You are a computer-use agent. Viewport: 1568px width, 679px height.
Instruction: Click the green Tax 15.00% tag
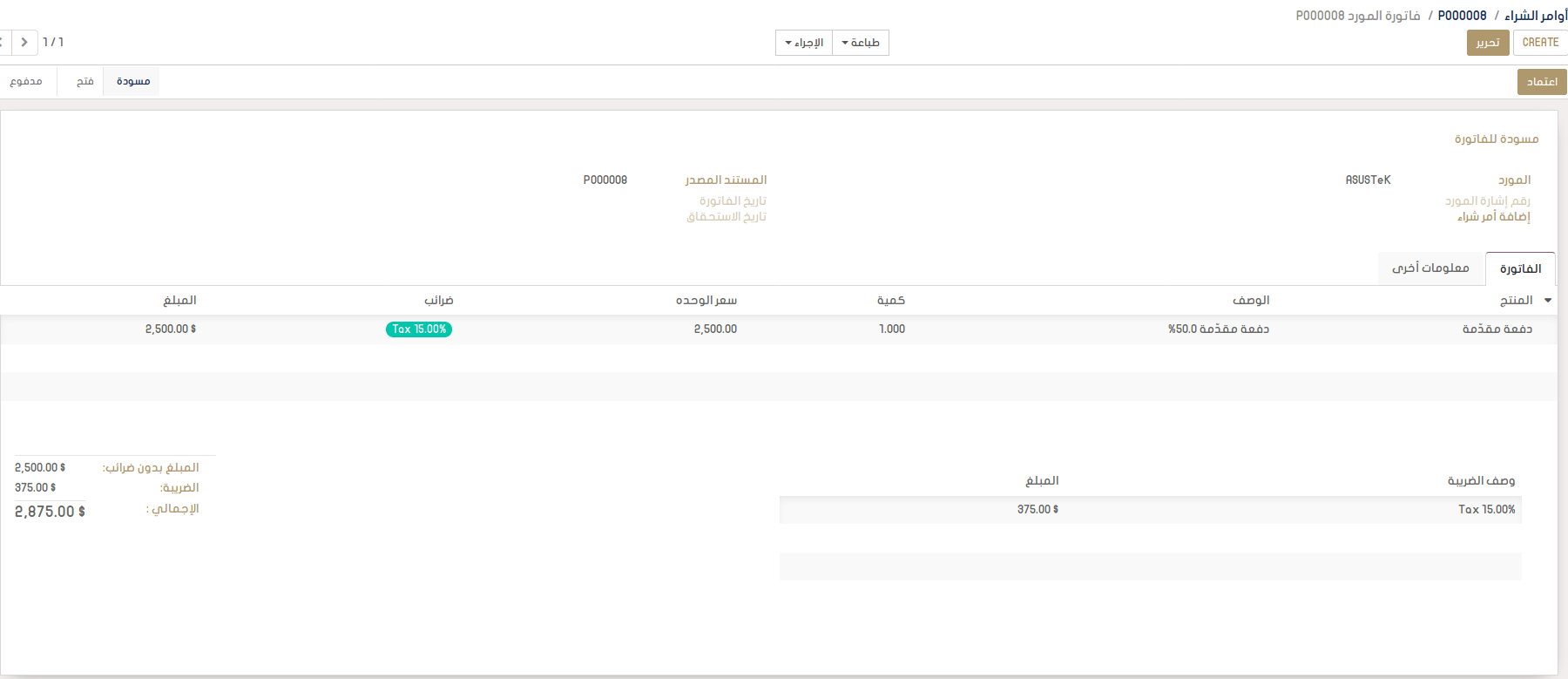click(x=419, y=329)
